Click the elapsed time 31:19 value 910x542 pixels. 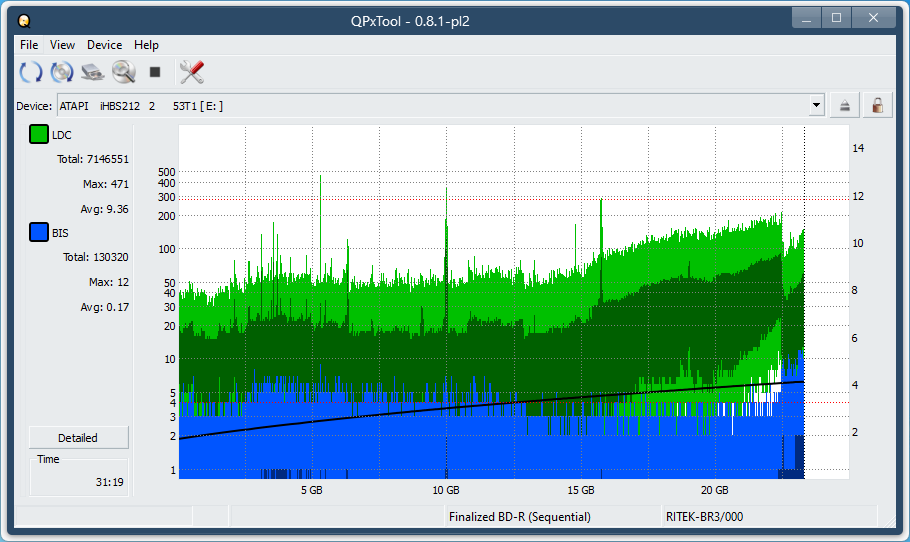110,482
